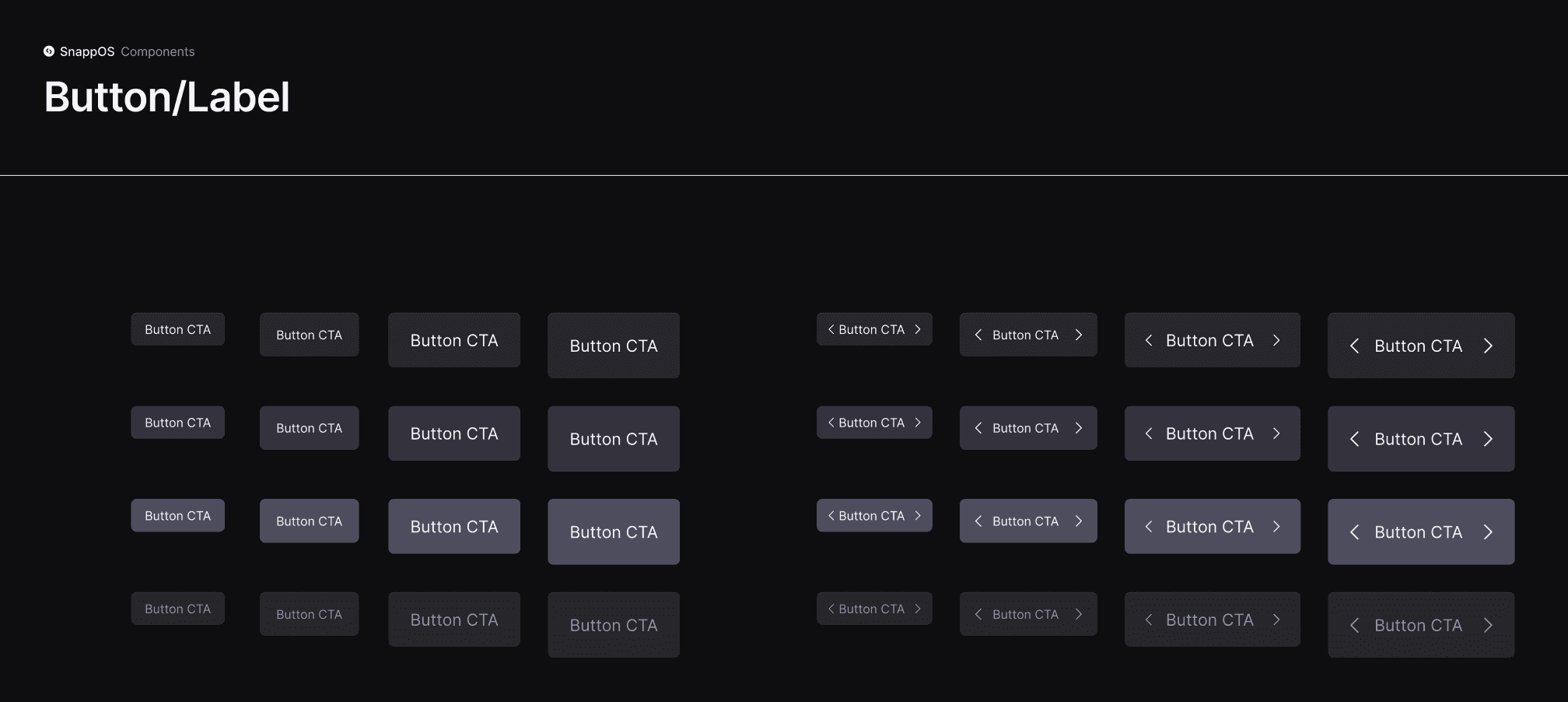Click the left chevron on the largest default button
Image resolution: width=1568 pixels, height=702 pixels.
[x=1355, y=346]
